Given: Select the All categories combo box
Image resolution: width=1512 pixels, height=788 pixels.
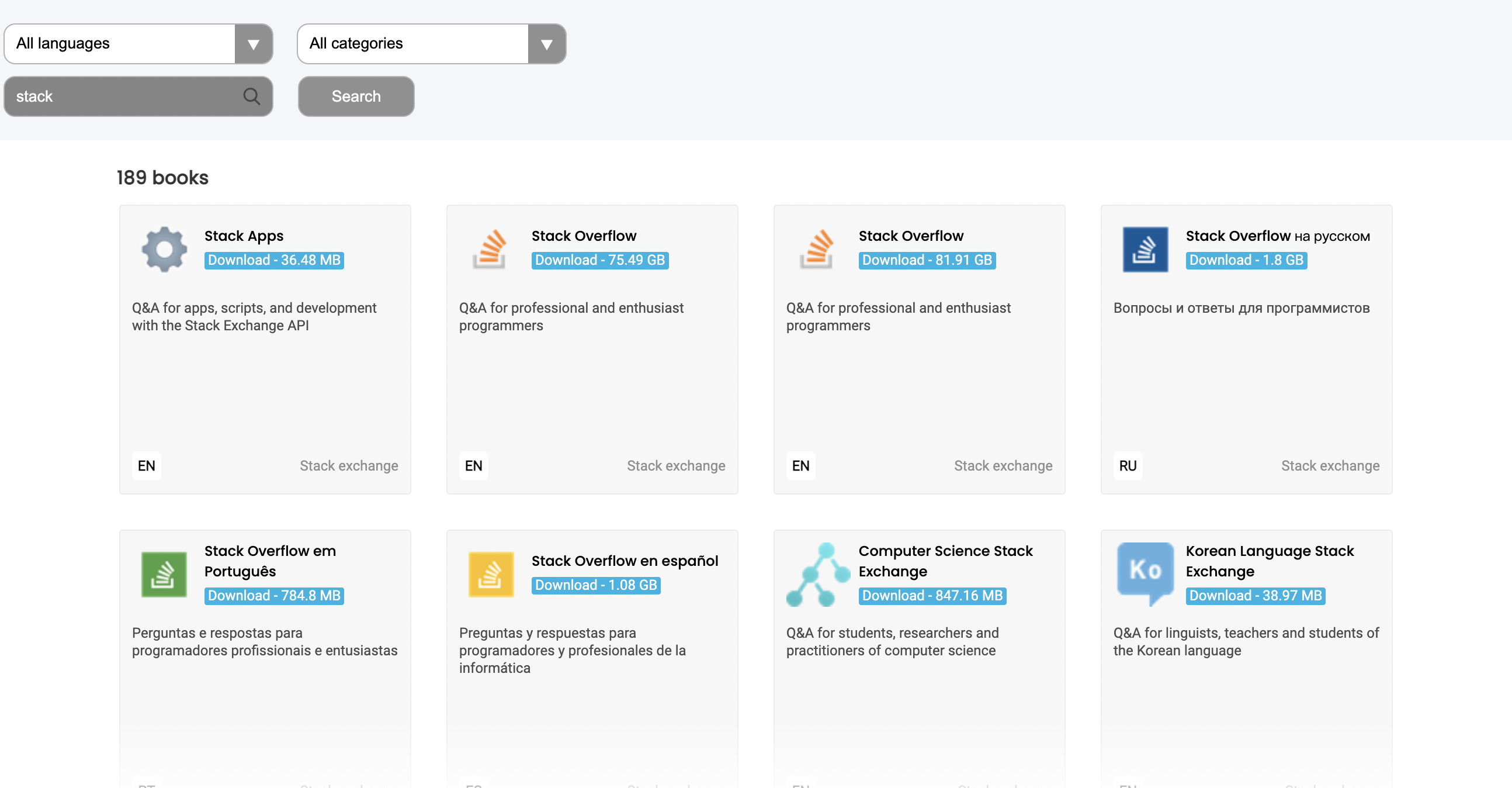Looking at the screenshot, I should pyautogui.click(x=431, y=44).
